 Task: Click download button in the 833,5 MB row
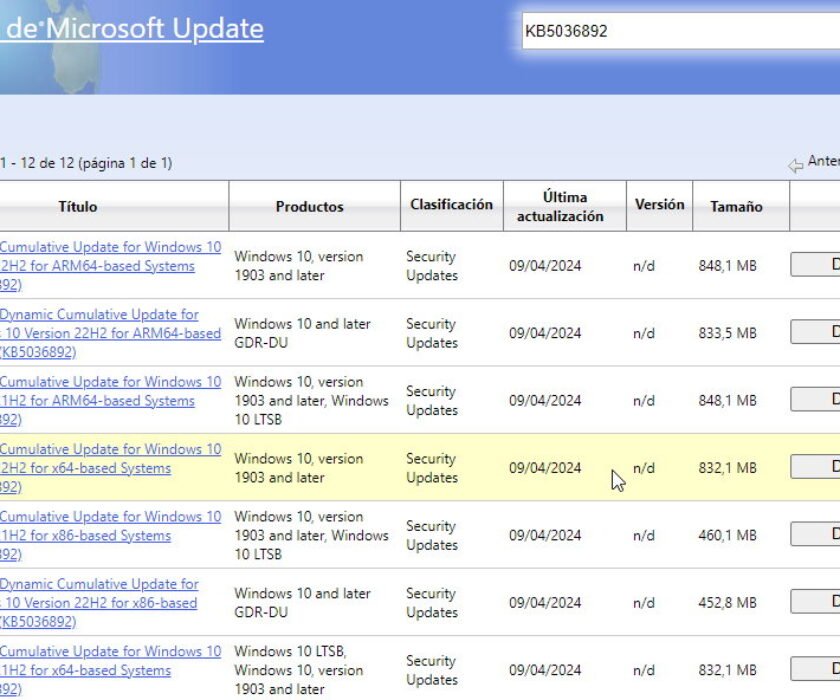click(x=815, y=332)
